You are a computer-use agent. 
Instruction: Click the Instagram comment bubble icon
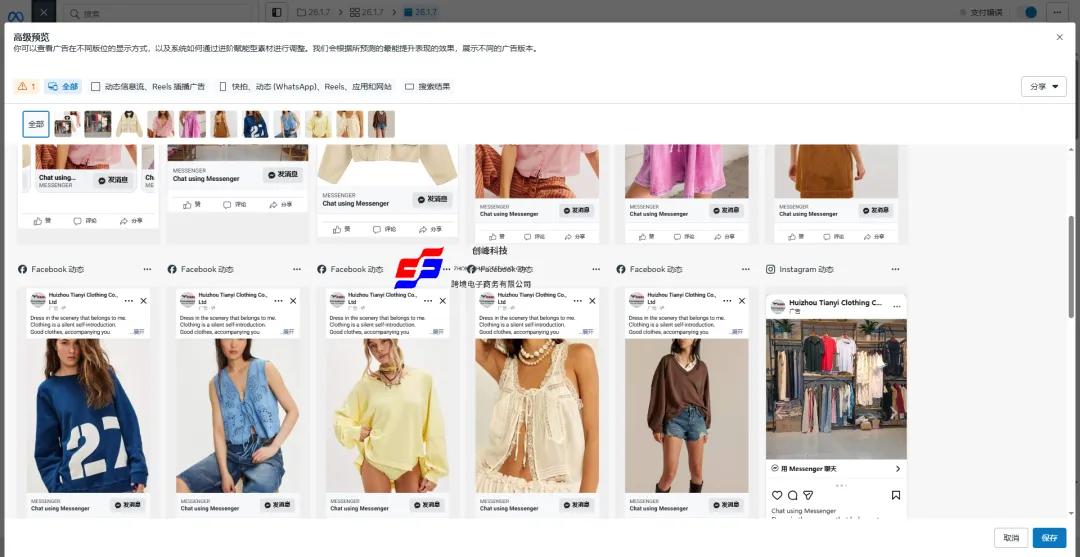793,495
